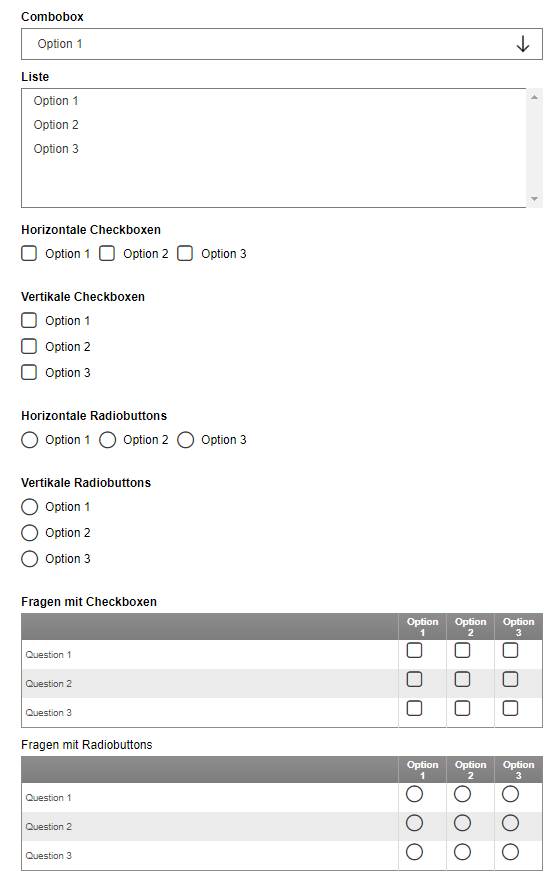Image resolution: width=557 pixels, height=881 pixels.
Task: Select Question 1 Option 2 in Fragen mit Radiobuttons
Action: point(462,794)
